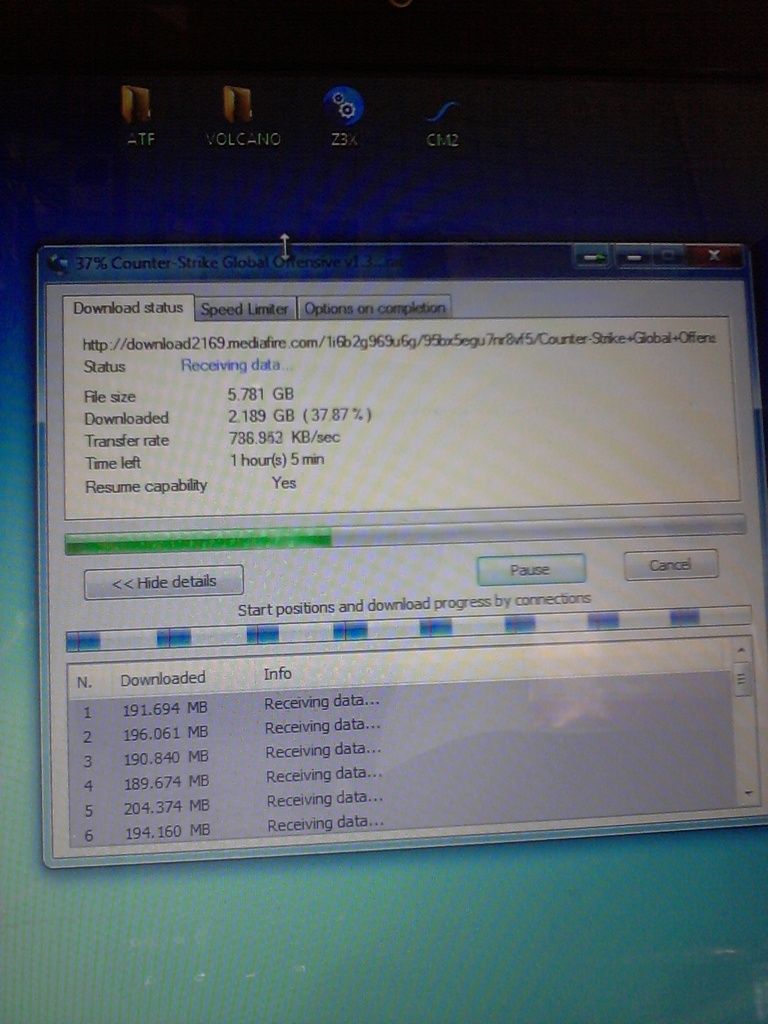Image resolution: width=768 pixels, height=1024 pixels.
Task: Minimize the download progress window
Action: pyautogui.click(x=633, y=257)
